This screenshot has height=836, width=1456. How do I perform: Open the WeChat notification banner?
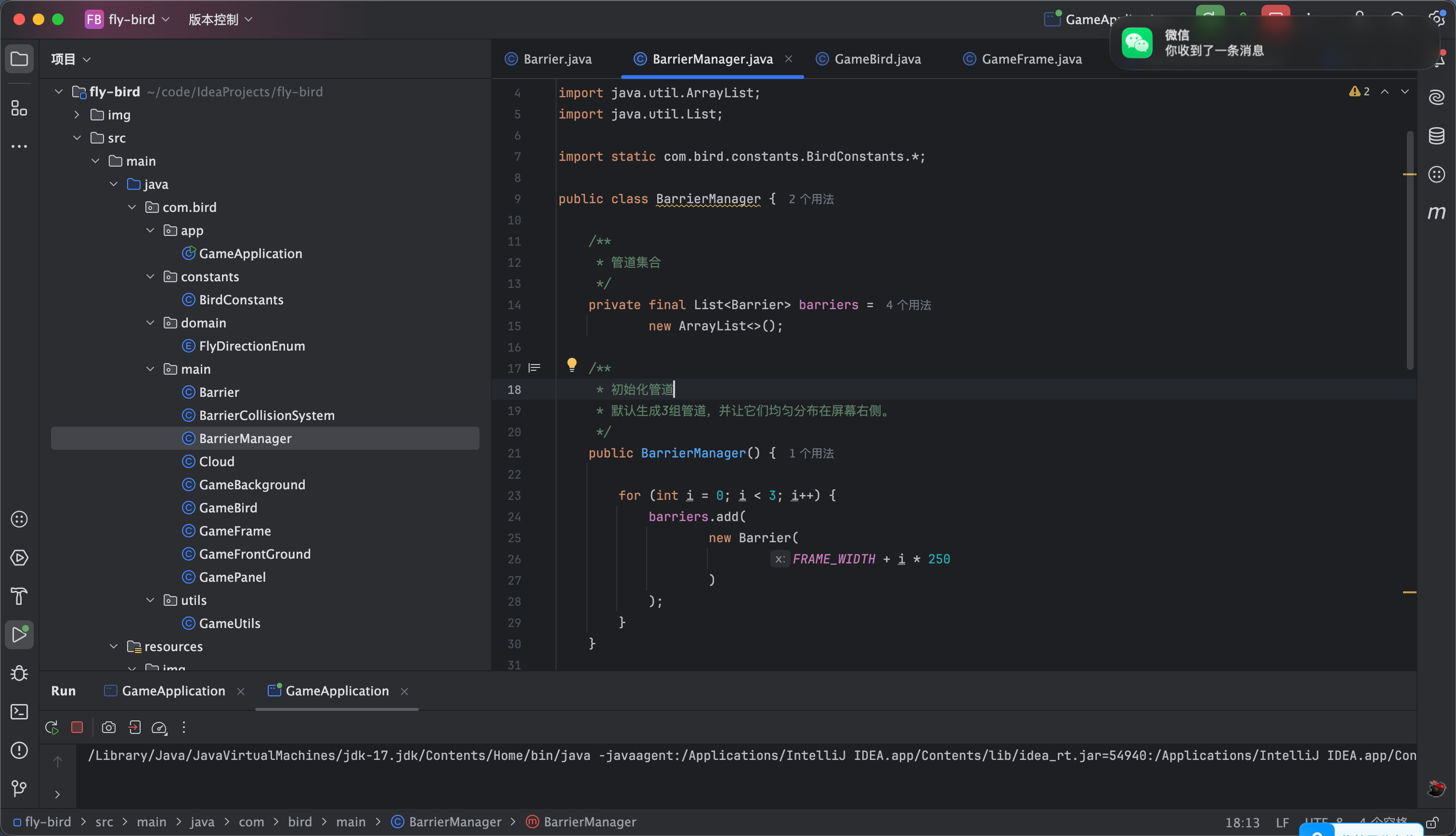click(1274, 43)
